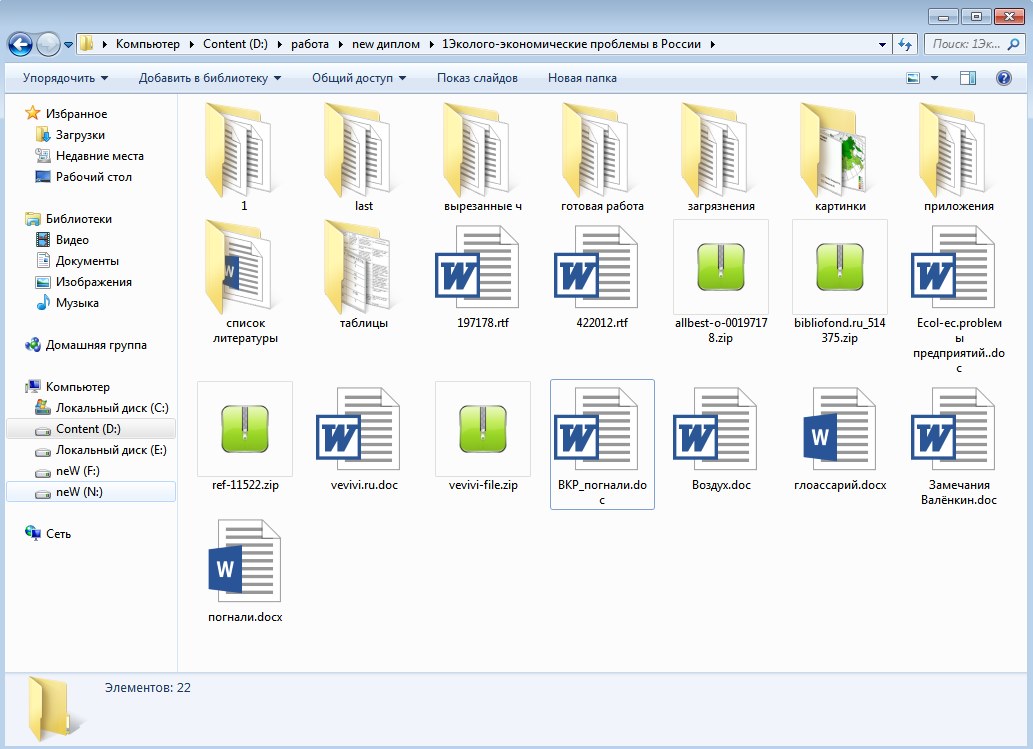Open the Добавить в библиотеку dropdown
Screen dimensions: 1033x749
209,78
